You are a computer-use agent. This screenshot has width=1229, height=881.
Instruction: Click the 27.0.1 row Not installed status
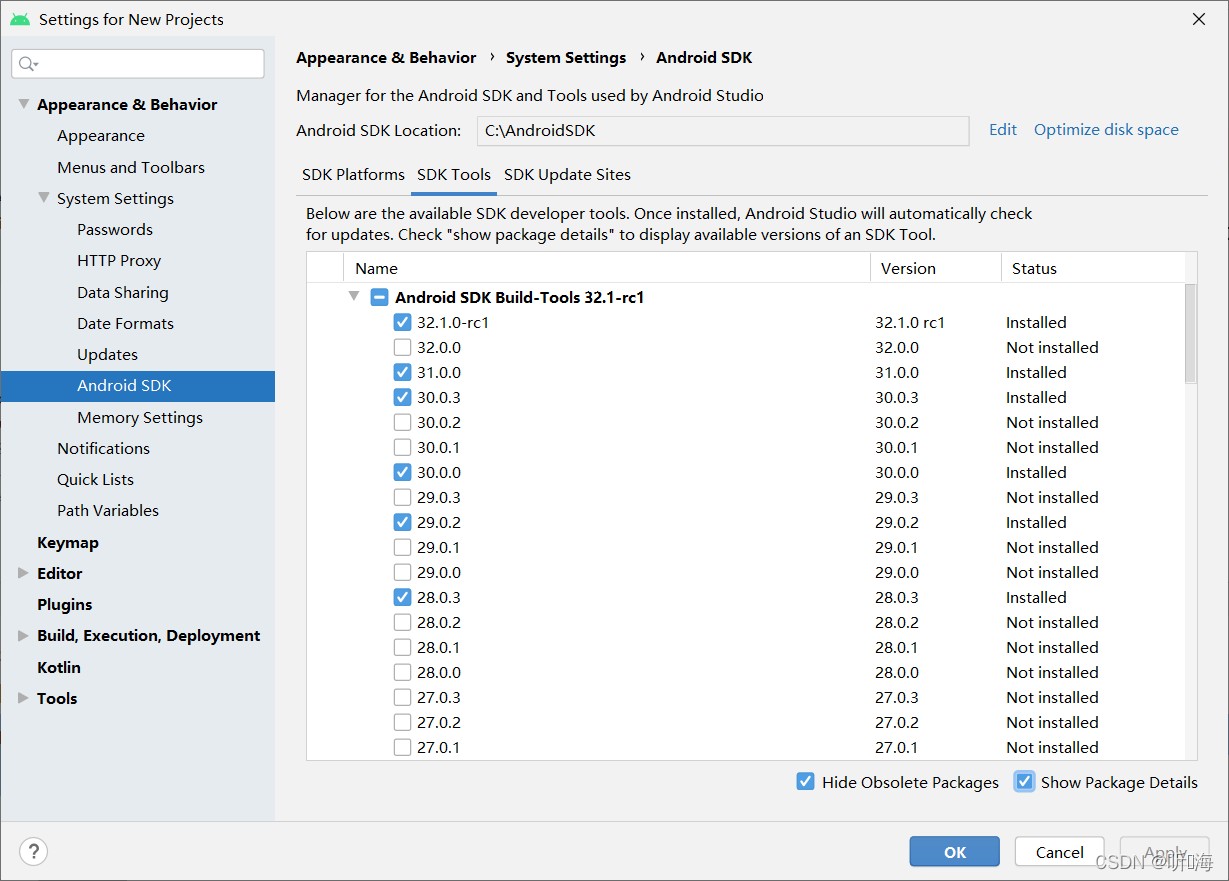coord(1052,747)
